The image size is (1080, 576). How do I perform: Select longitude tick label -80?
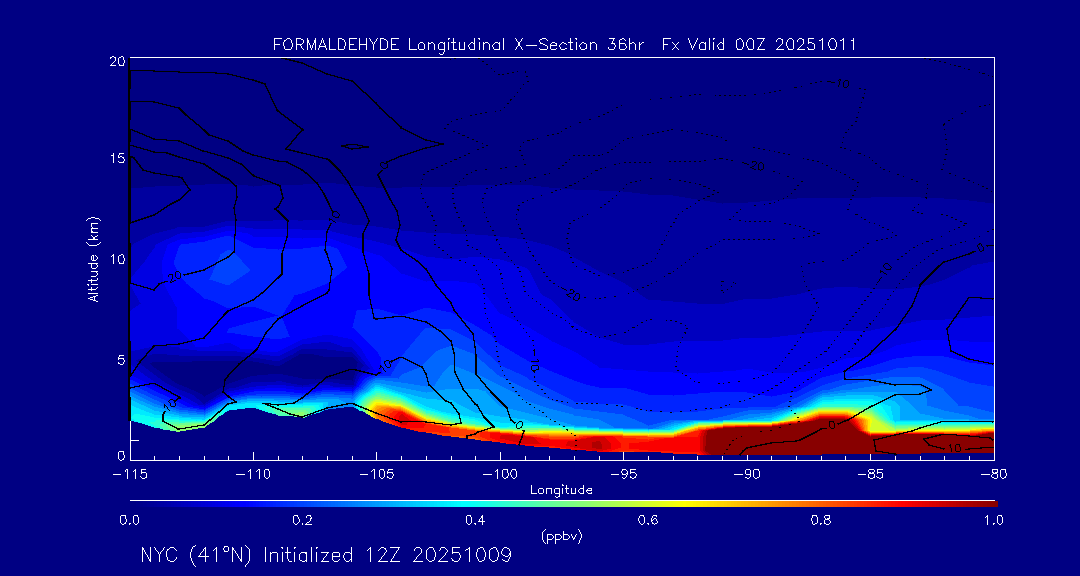[x=993, y=475]
